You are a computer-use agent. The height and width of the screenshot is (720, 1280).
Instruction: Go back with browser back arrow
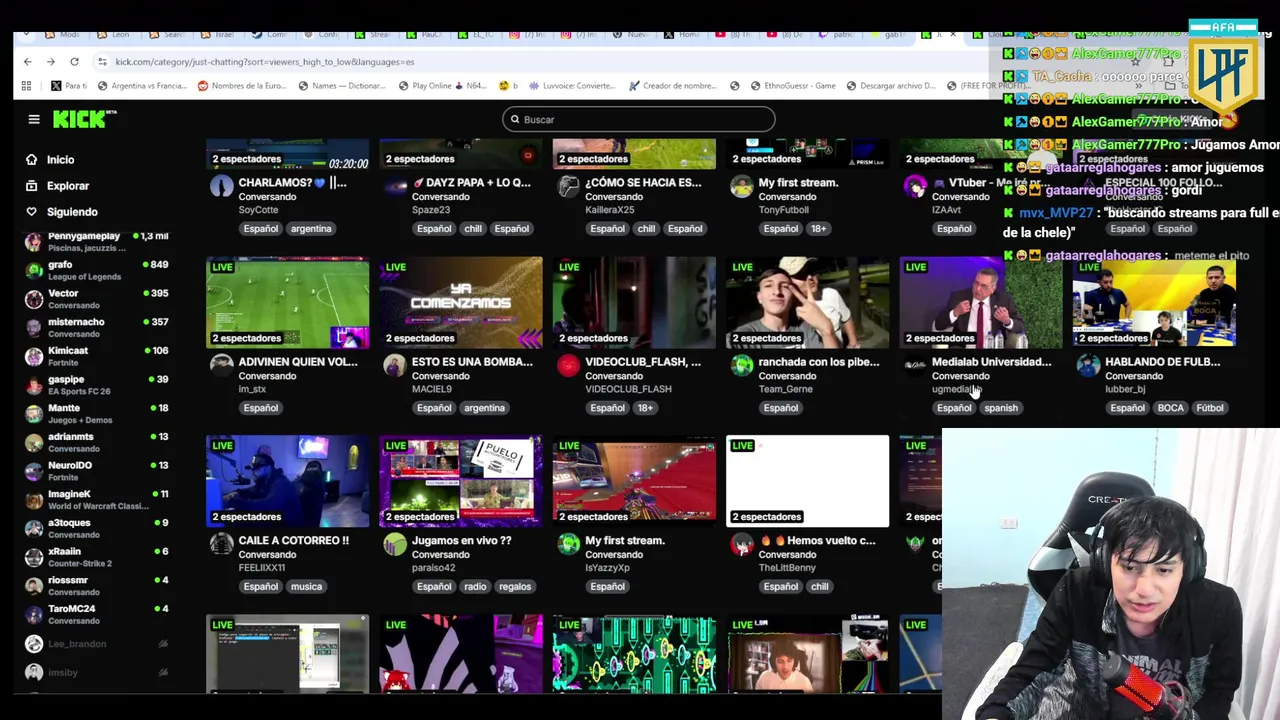click(27, 62)
